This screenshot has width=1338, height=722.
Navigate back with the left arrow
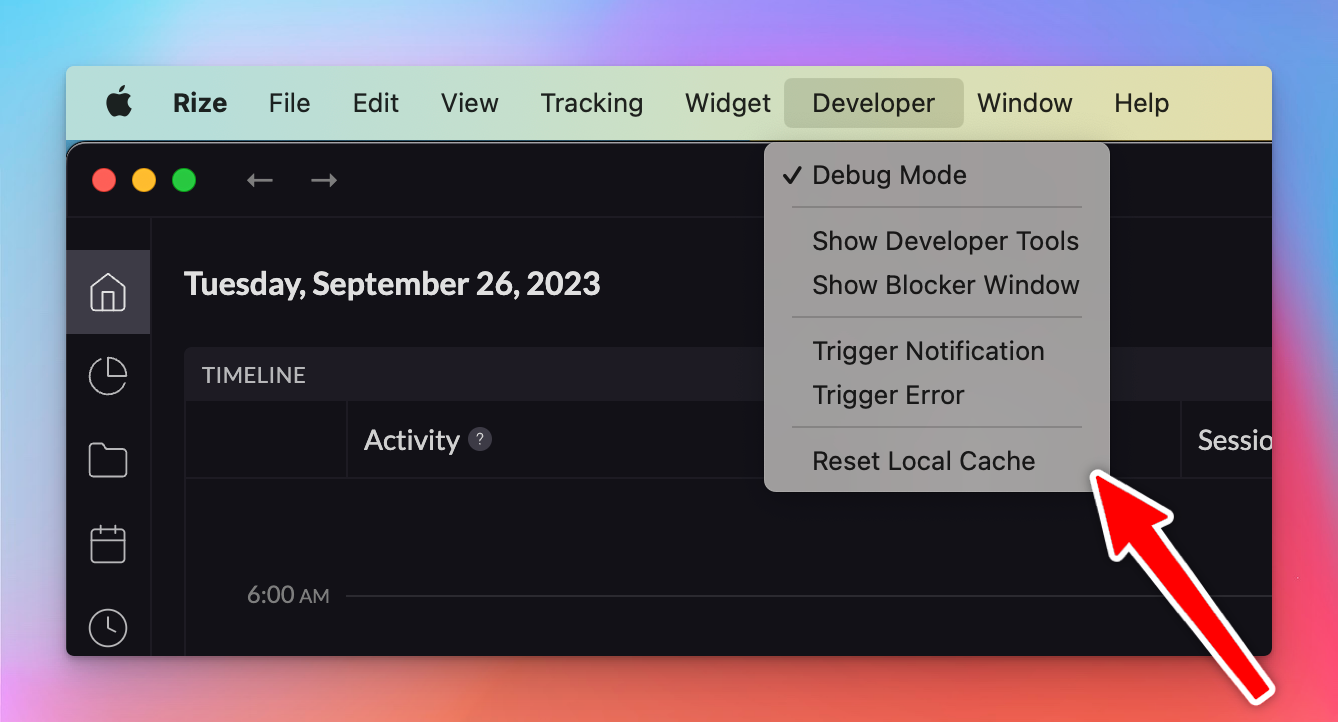coord(260,180)
